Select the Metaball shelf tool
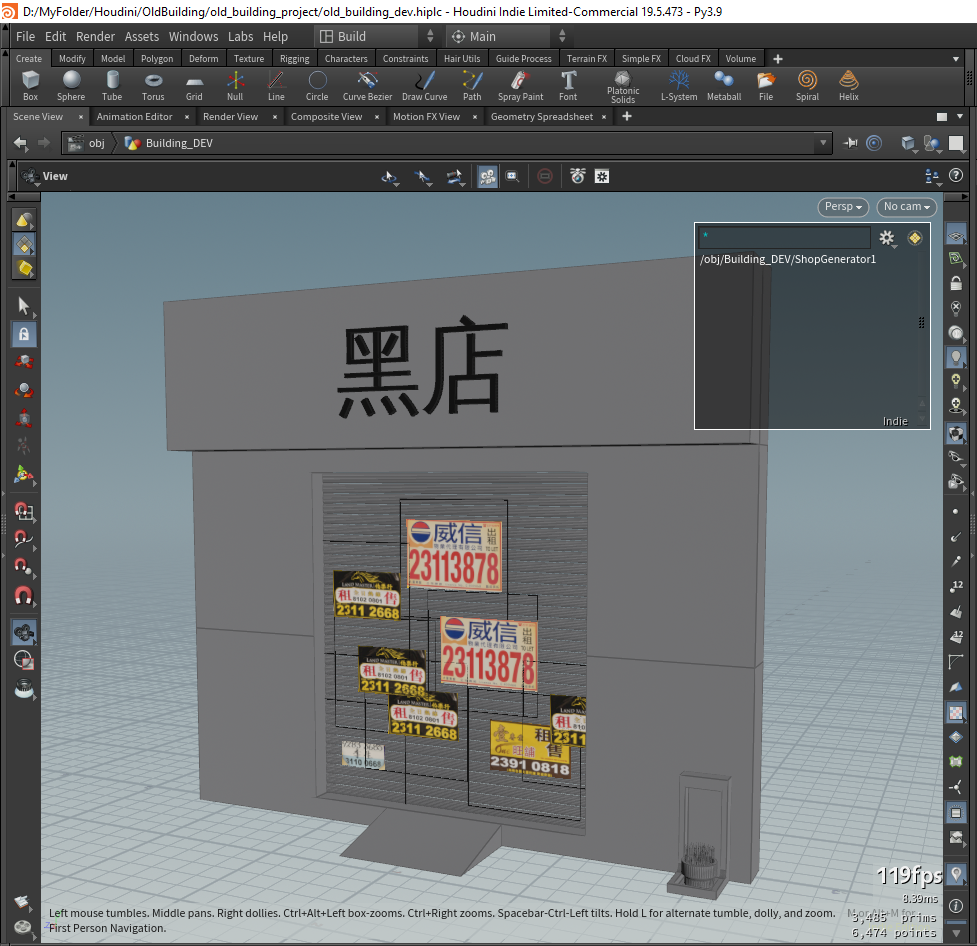This screenshot has width=977, height=946. [x=724, y=84]
